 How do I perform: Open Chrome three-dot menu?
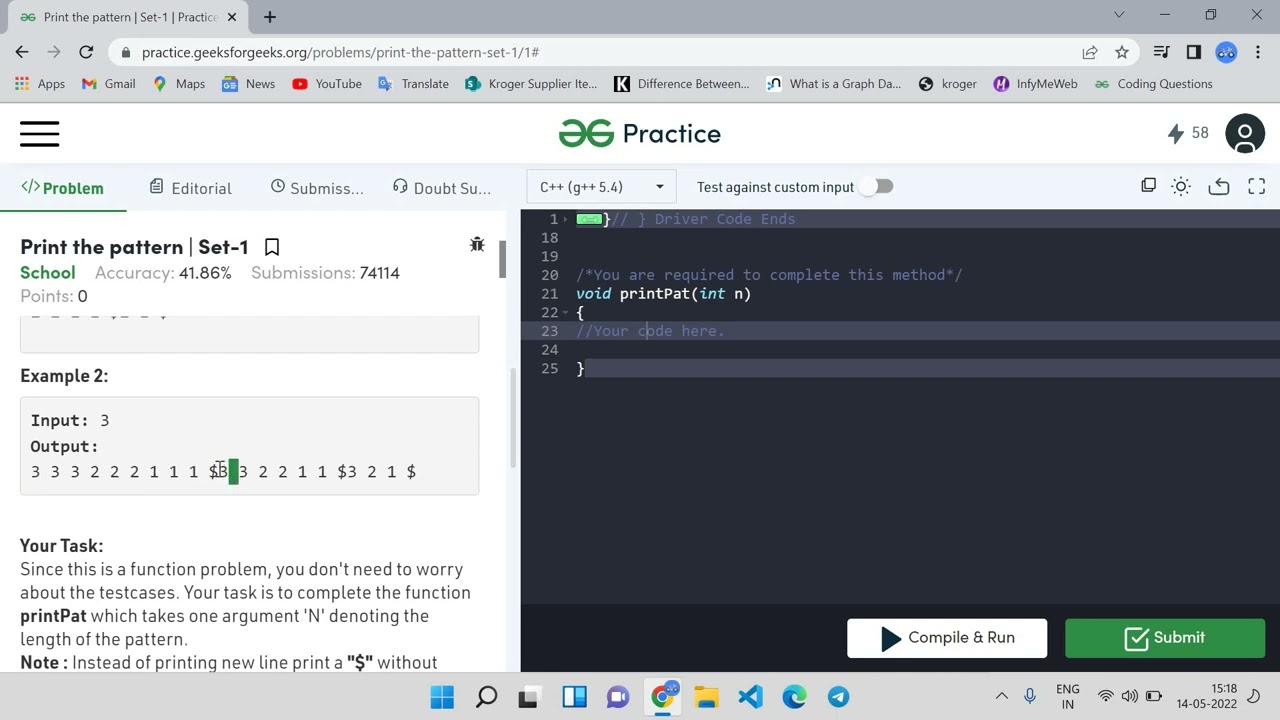click(x=1258, y=52)
